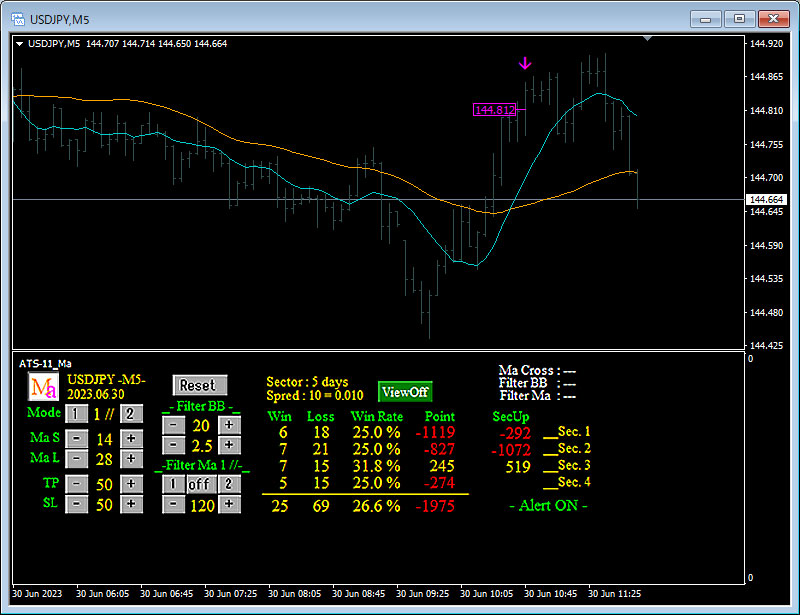Select Mode 2 button
Image resolution: width=800 pixels, height=615 pixels.
[x=131, y=413]
